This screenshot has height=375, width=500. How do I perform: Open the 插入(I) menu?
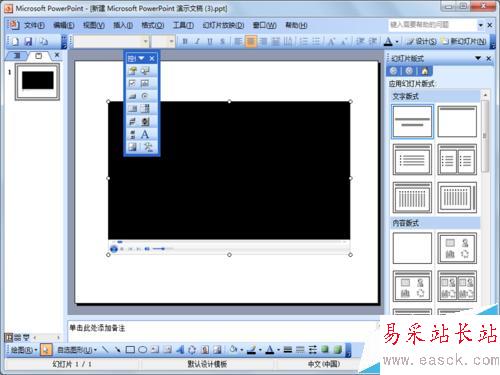(x=123, y=25)
